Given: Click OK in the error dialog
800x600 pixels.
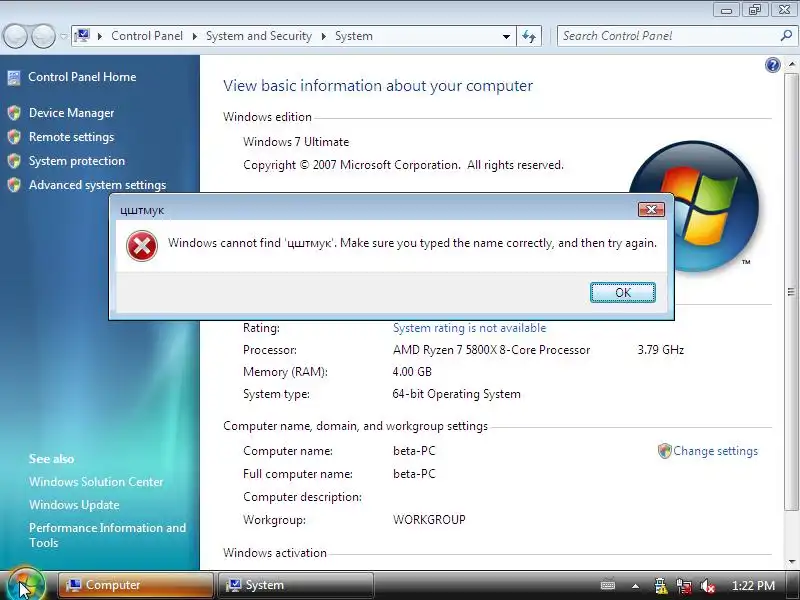Looking at the screenshot, I should (x=622, y=292).
